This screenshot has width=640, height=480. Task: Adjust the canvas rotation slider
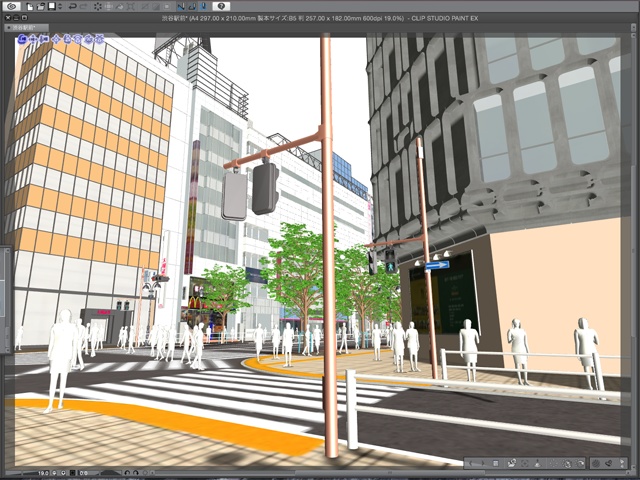pos(111,473)
